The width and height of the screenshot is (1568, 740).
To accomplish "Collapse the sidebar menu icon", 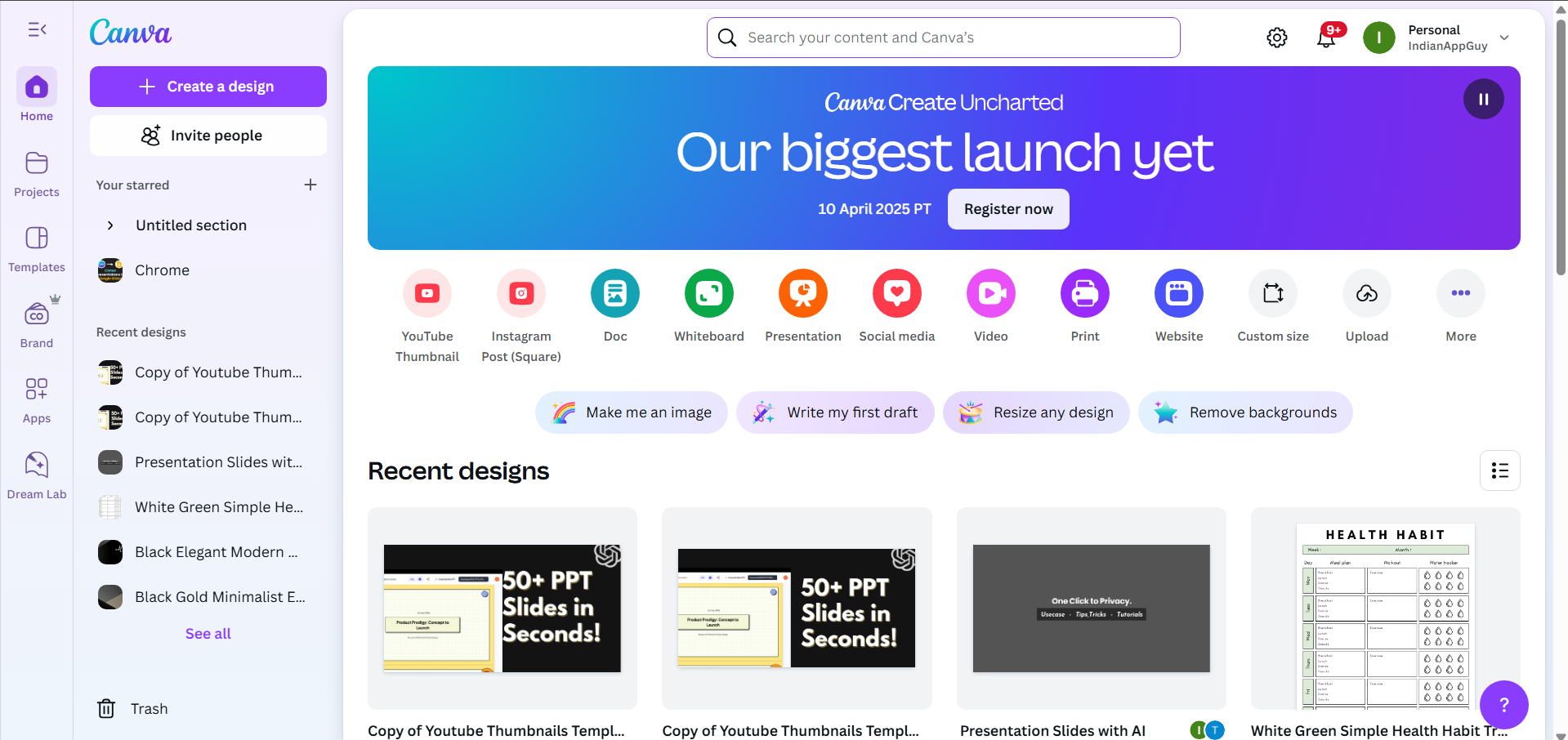I will 37,30.
